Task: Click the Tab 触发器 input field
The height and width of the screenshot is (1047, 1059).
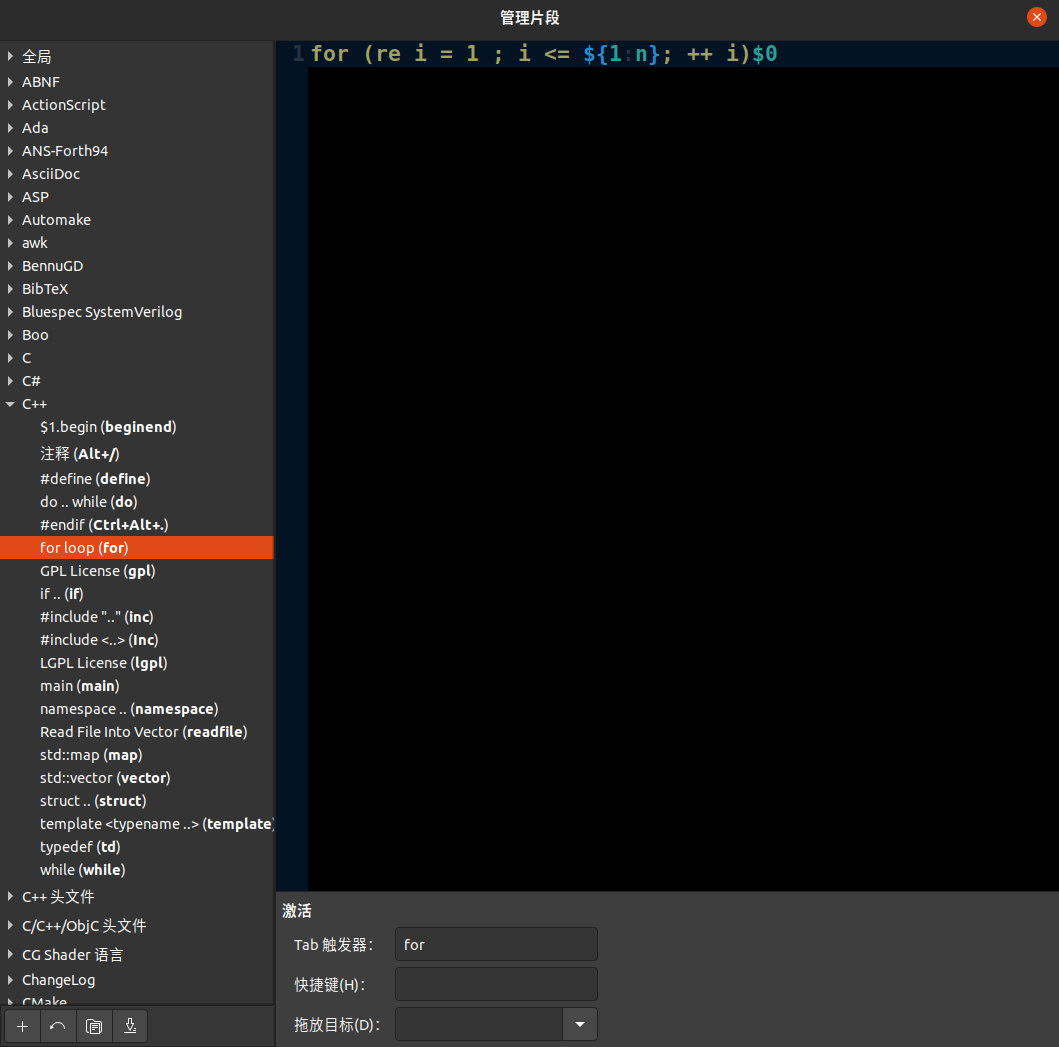Action: pyautogui.click(x=496, y=944)
